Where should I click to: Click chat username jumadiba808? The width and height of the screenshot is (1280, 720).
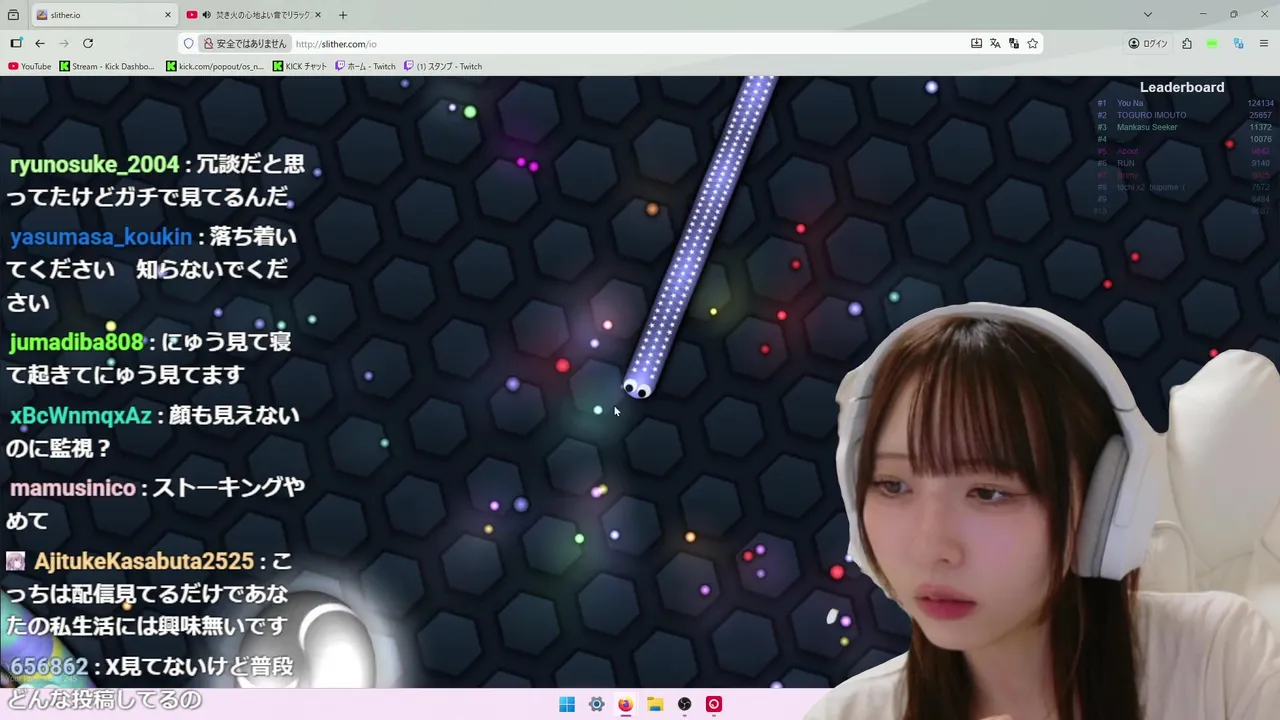76,342
